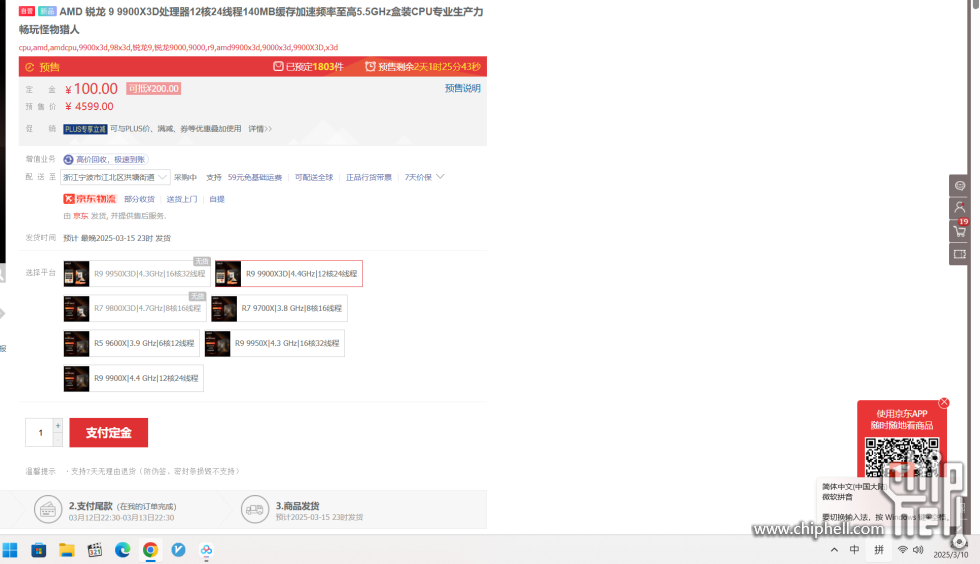Click the 京东物流 logistics logo
The image size is (980, 564).
click(90, 199)
